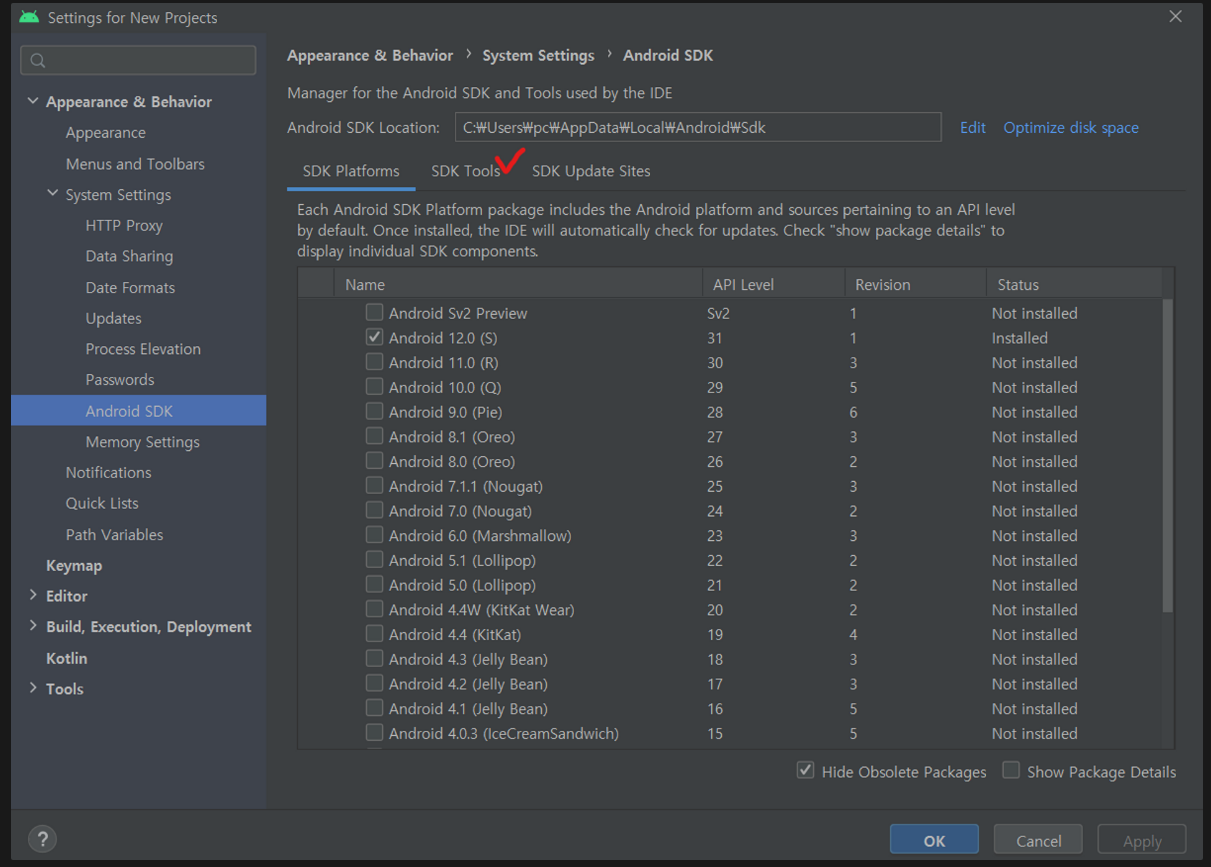Click the Installed status of Android 12.0

[x=1020, y=338]
